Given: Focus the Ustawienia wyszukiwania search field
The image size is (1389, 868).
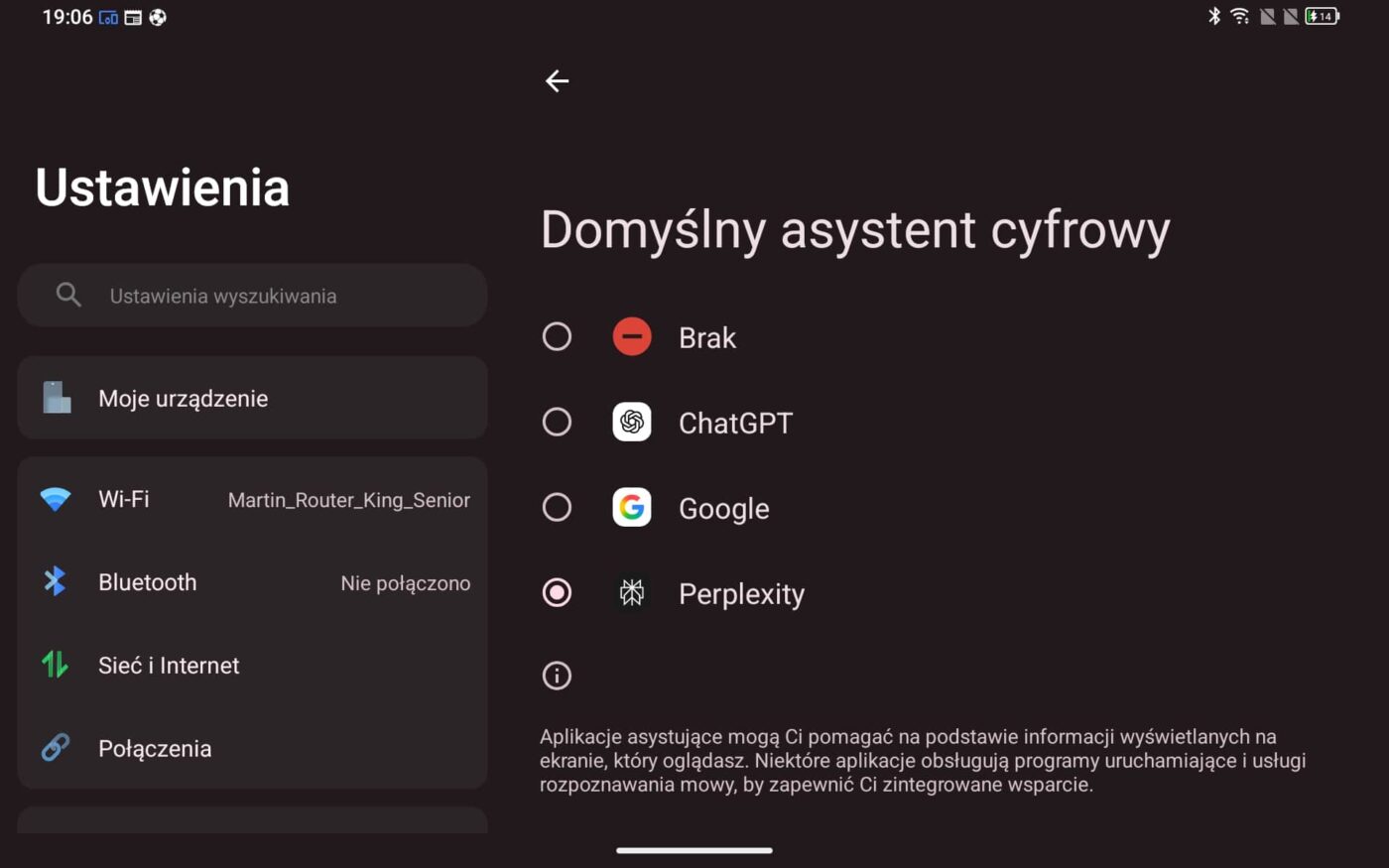Looking at the screenshot, I should (252, 295).
